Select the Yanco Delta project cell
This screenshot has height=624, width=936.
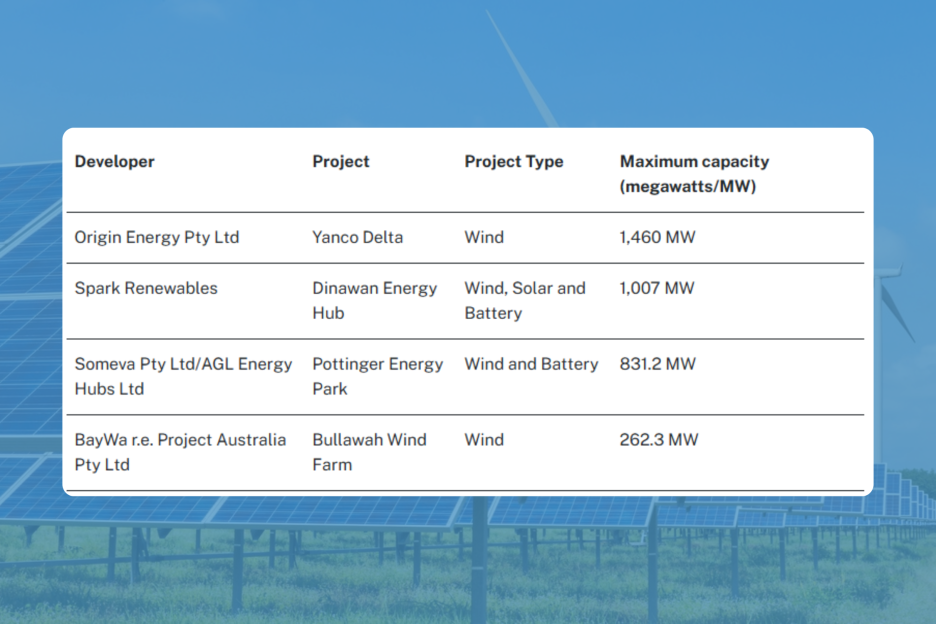(x=358, y=237)
